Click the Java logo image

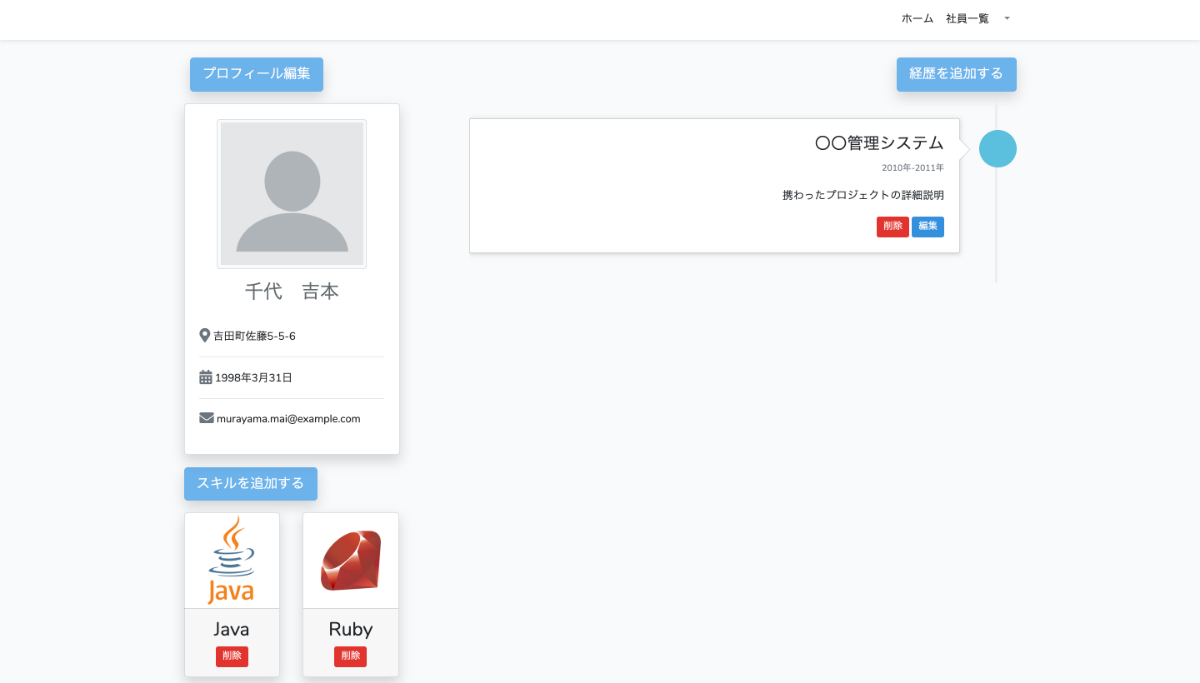(x=231, y=560)
